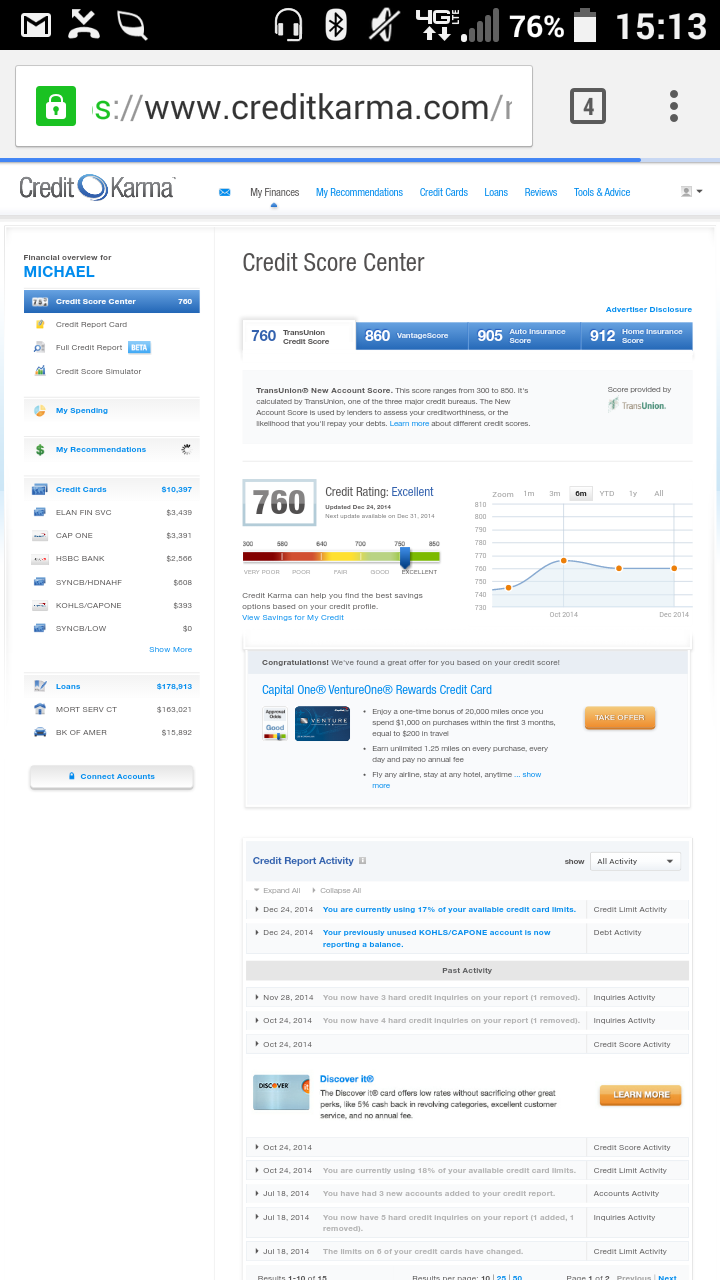Image resolution: width=720 pixels, height=1280 pixels.
Task: Open the Advertiser Disclosure link
Action: (x=648, y=309)
